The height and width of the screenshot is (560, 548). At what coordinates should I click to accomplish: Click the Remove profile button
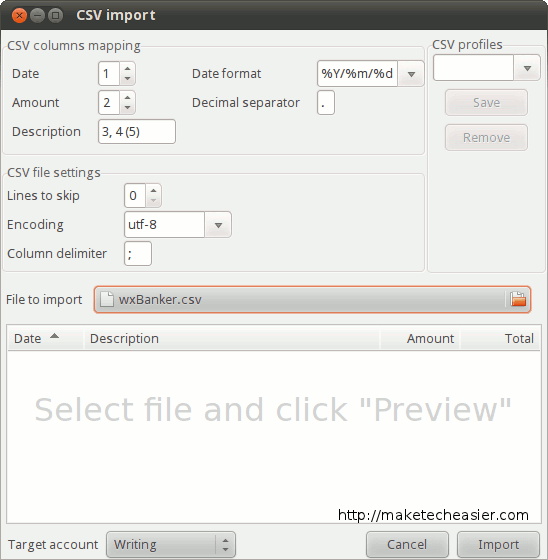point(486,138)
